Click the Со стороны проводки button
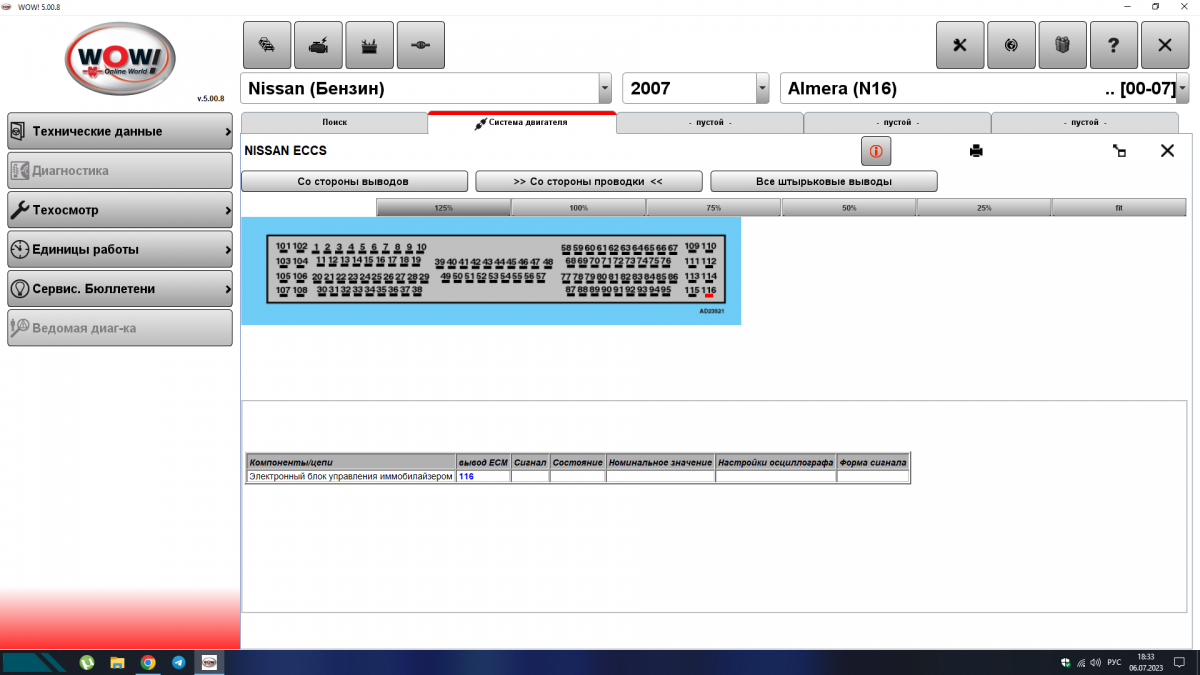The image size is (1200, 675). coord(588,182)
